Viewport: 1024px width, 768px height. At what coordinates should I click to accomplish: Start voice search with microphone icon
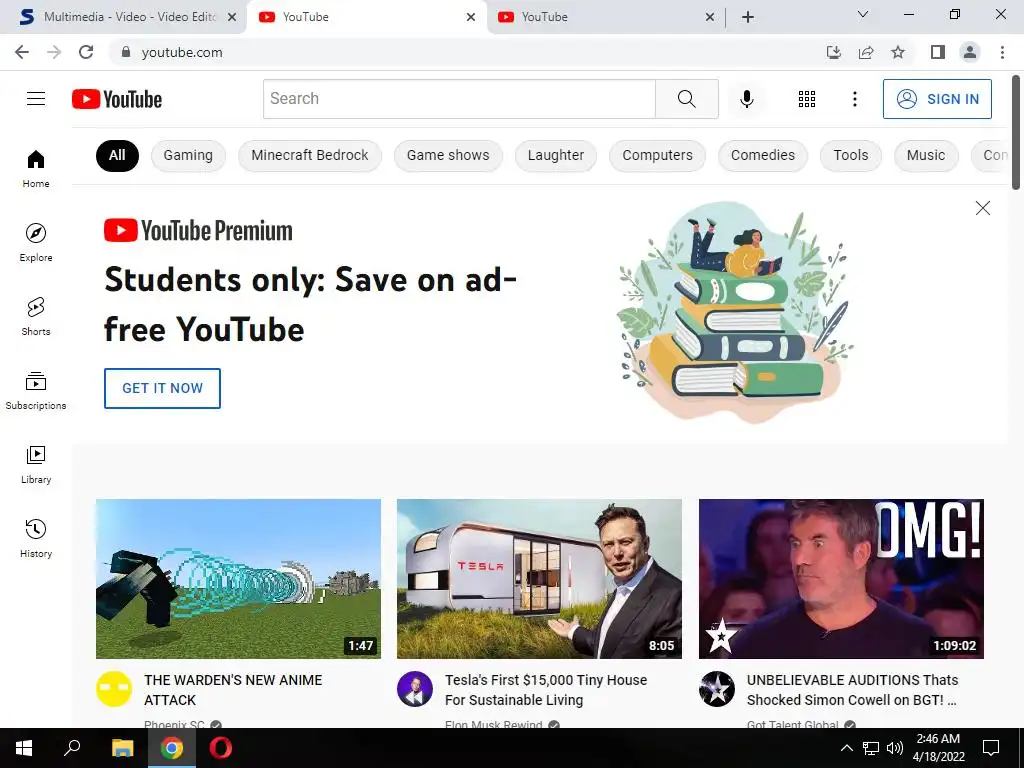pos(746,99)
